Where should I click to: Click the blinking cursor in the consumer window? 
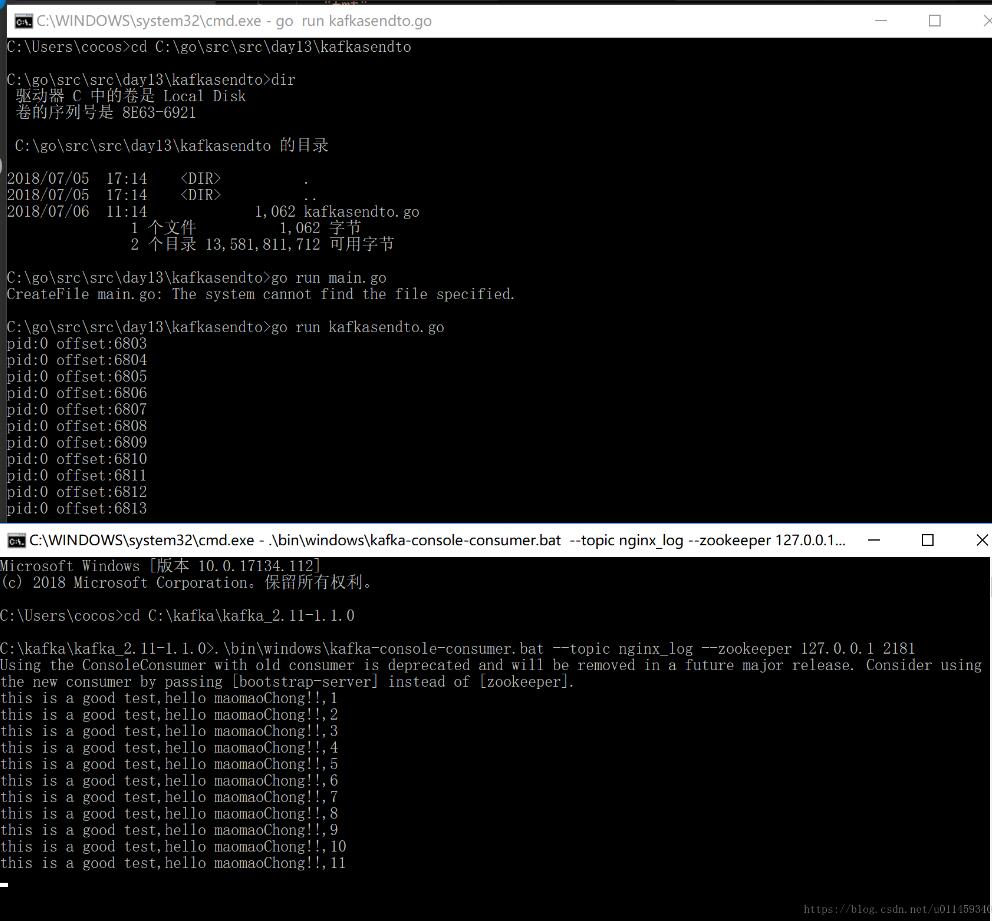click(5, 884)
